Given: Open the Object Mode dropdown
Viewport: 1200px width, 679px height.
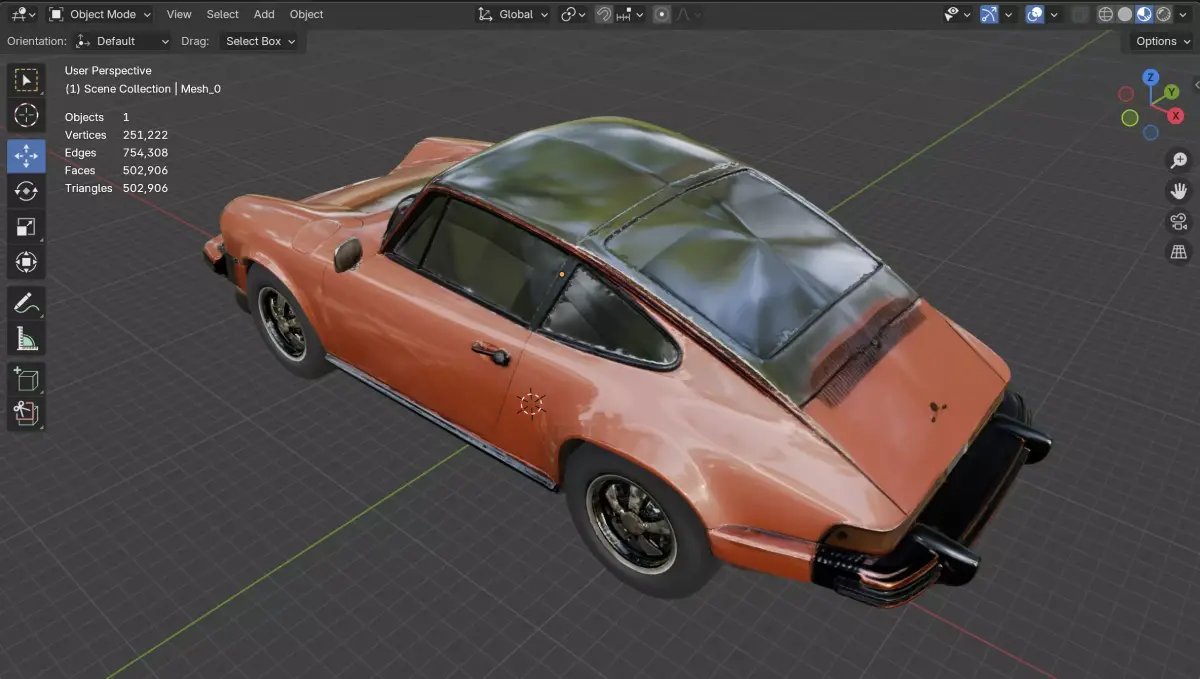Looking at the screenshot, I should pyautogui.click(x=100, y=14).
